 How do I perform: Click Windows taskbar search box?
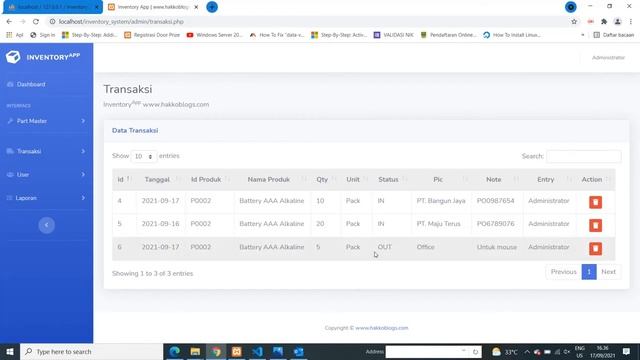point(91,351)
